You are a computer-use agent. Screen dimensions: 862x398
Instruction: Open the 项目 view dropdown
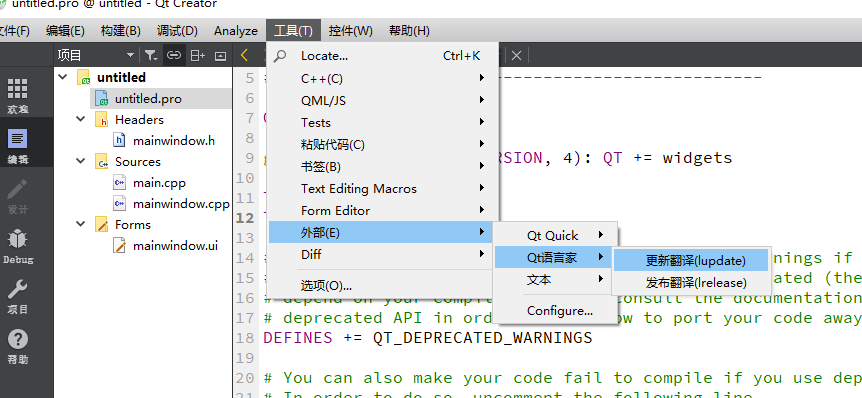[130, 55]
